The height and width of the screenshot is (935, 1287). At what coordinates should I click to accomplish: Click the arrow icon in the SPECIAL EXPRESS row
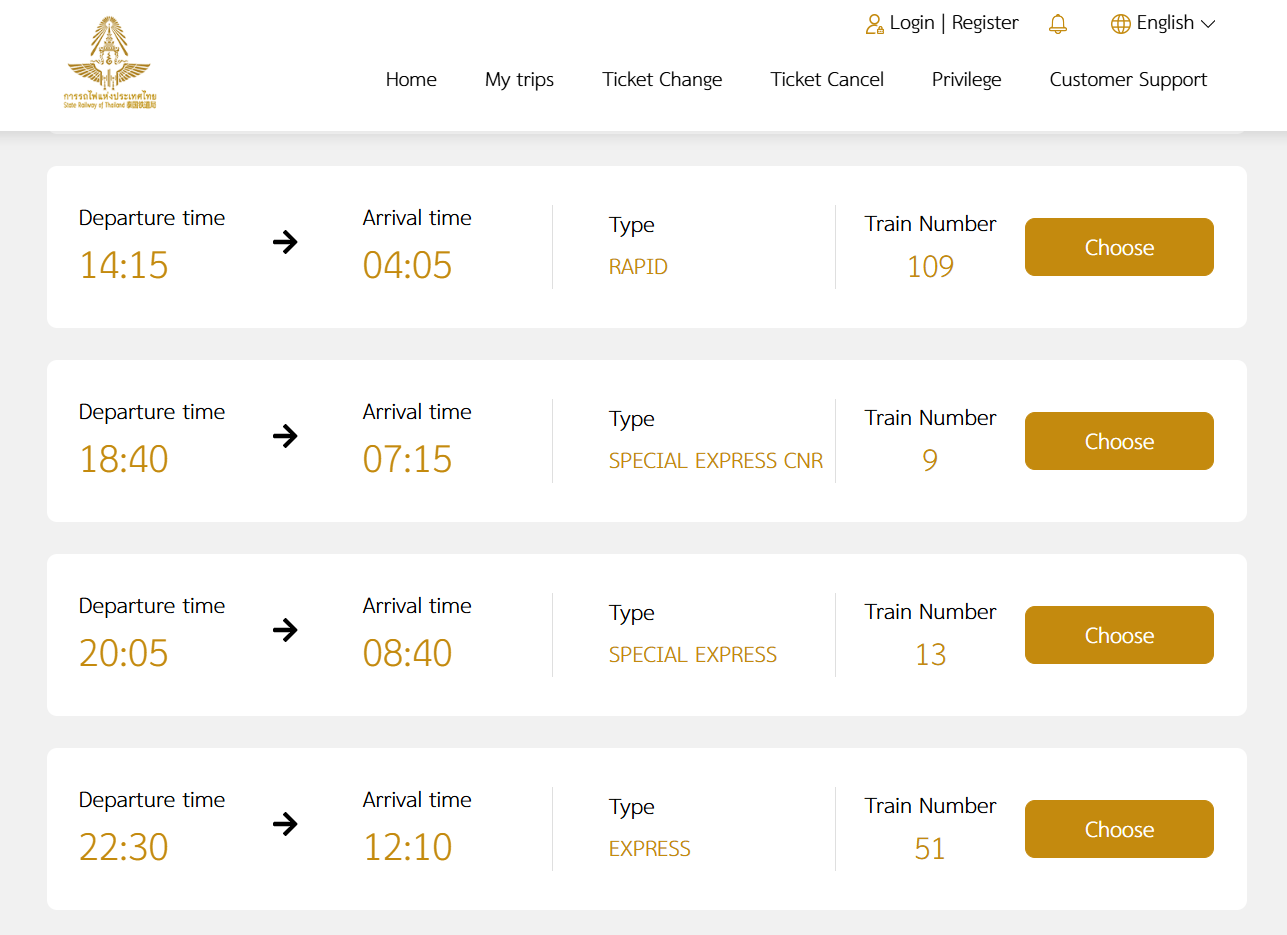coord(286,630)
